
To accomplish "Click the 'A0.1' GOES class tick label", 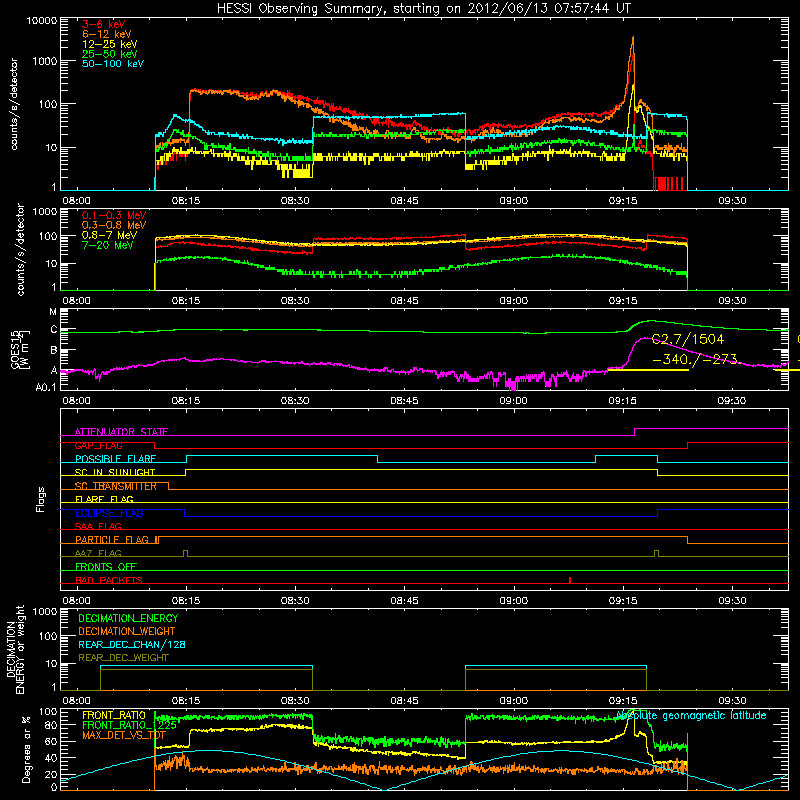I will coord(45,388).
